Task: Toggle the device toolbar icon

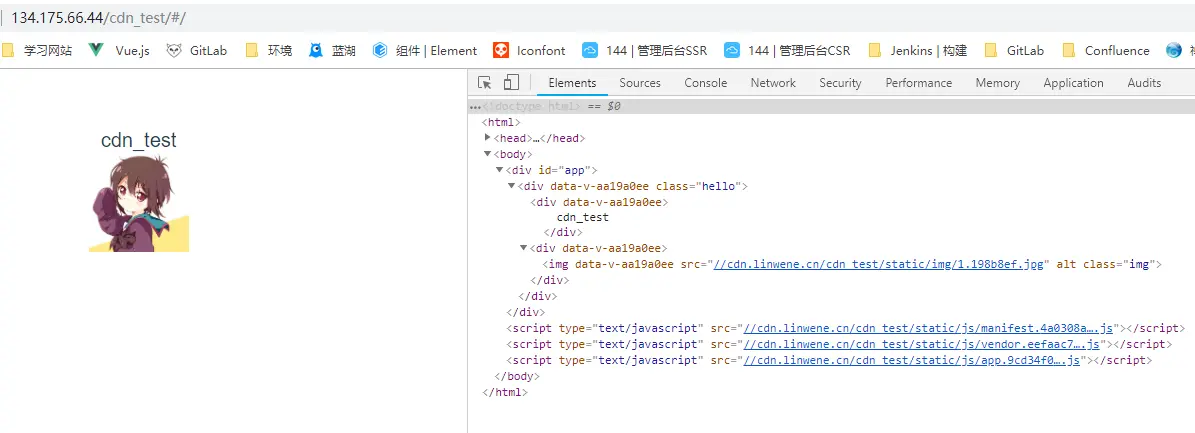Action: click(x=511, y=82)
